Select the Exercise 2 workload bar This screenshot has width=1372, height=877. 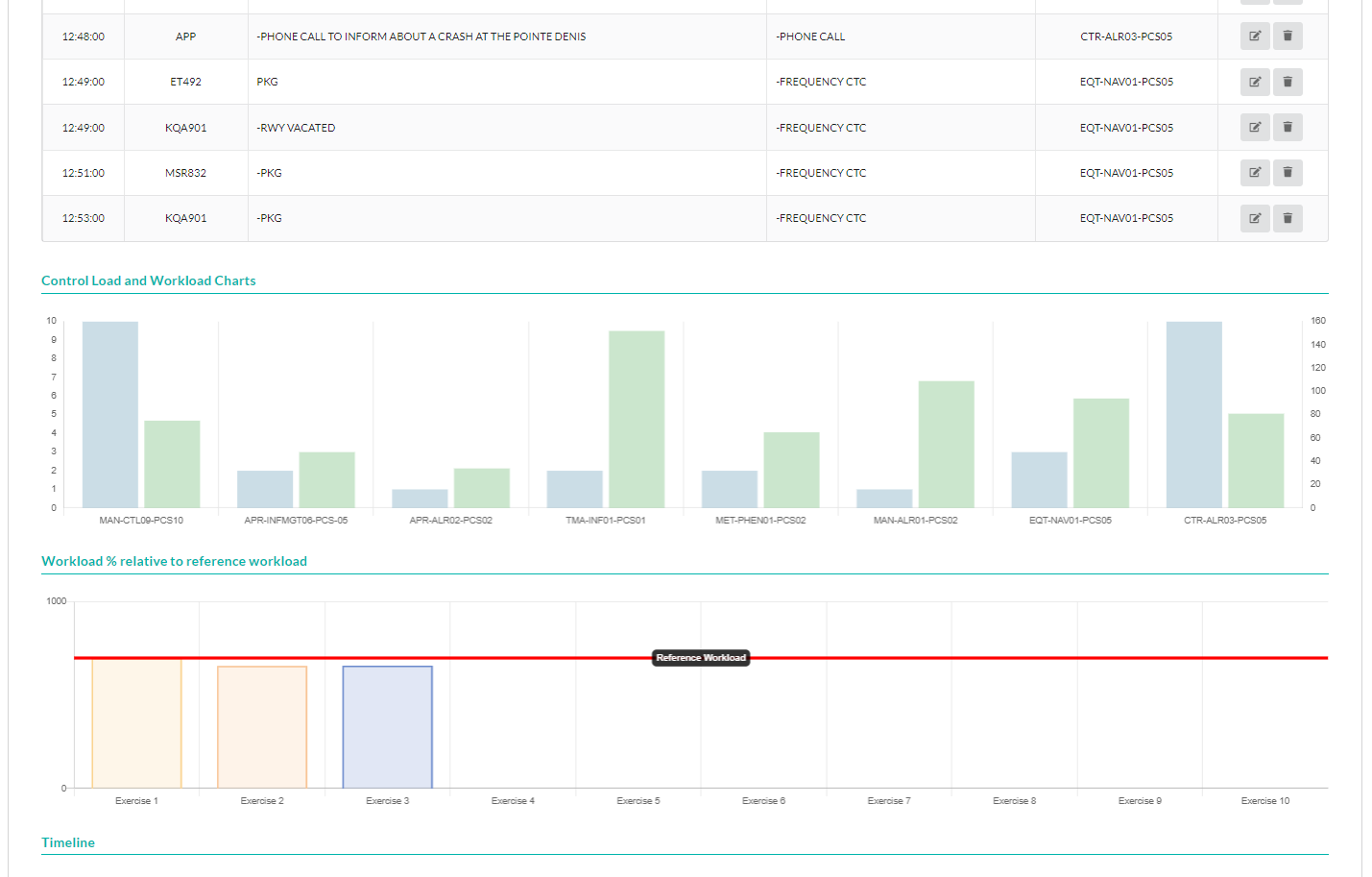(x=262, y=727)
